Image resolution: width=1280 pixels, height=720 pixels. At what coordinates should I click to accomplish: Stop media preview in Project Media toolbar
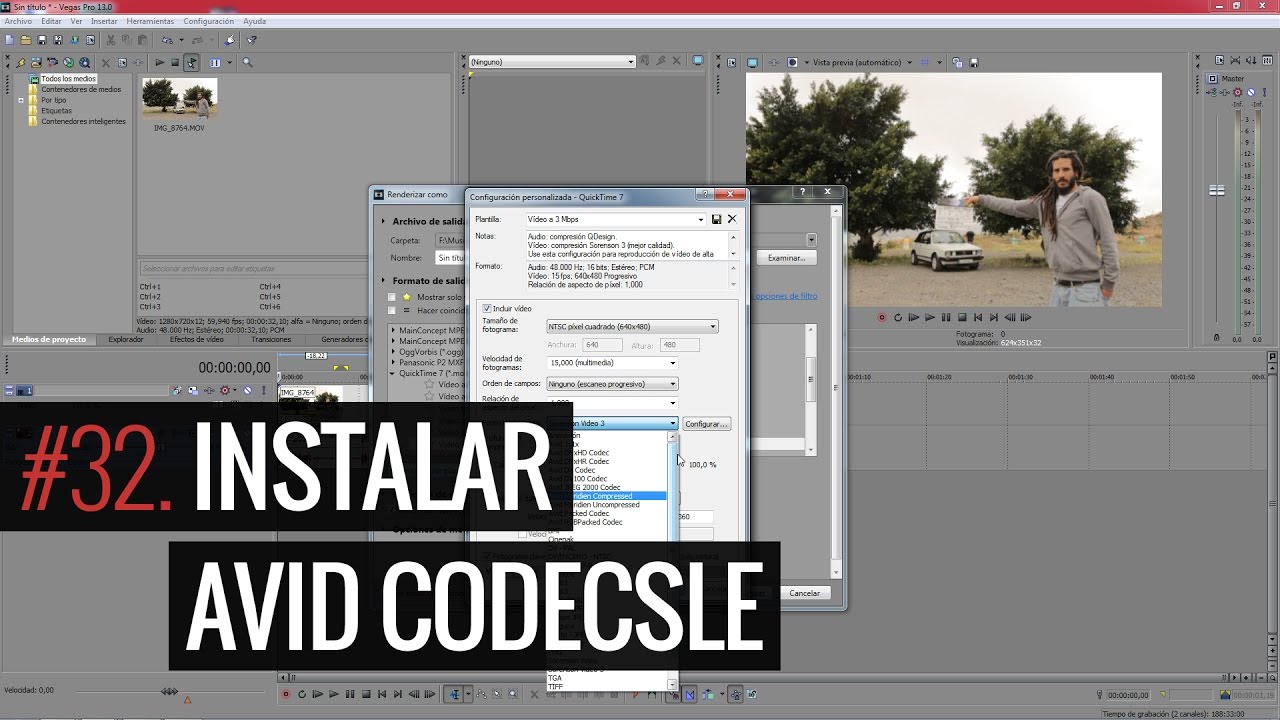pyautogui.click(x=175, y=62)
